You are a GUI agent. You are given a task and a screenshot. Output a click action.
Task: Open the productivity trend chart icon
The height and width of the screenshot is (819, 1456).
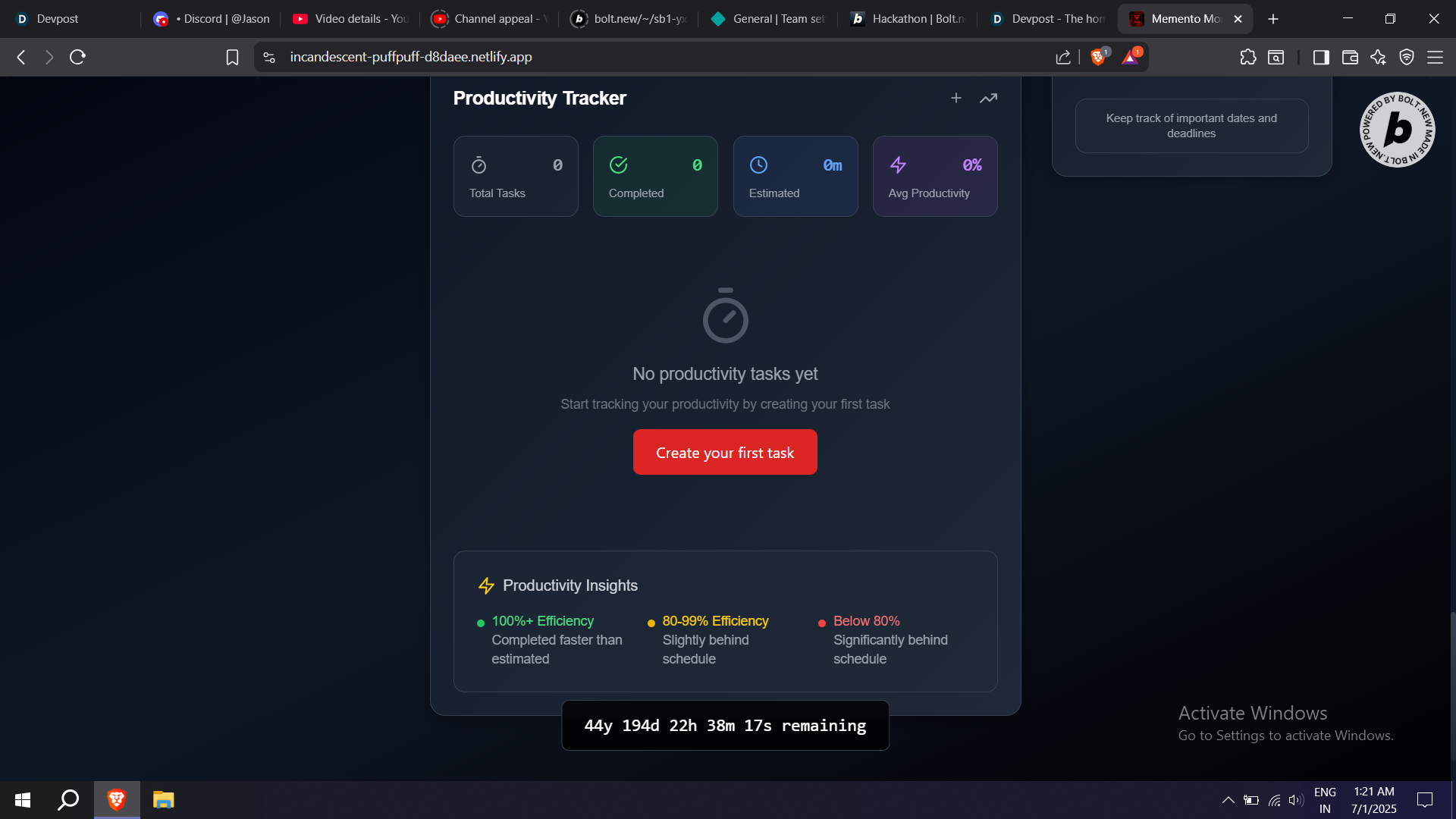988,98
